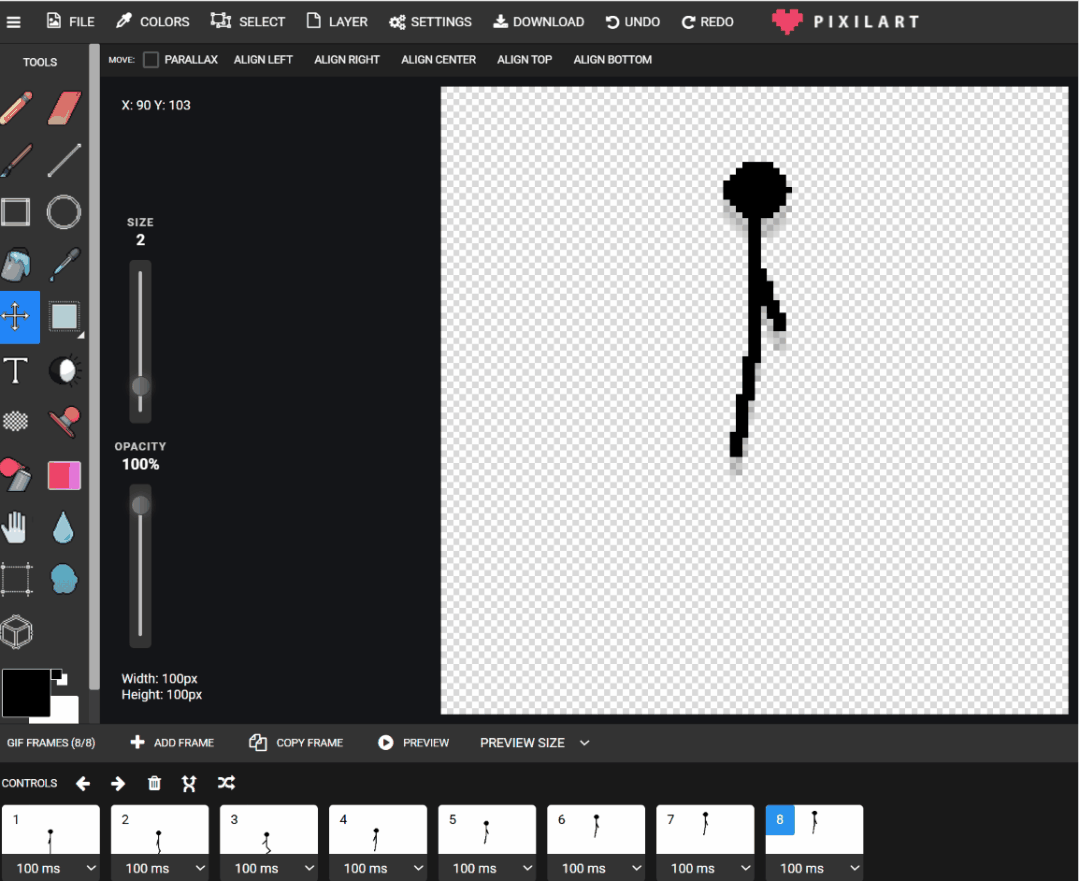
Task: Select the Text tool
Action: coord(16,370)
